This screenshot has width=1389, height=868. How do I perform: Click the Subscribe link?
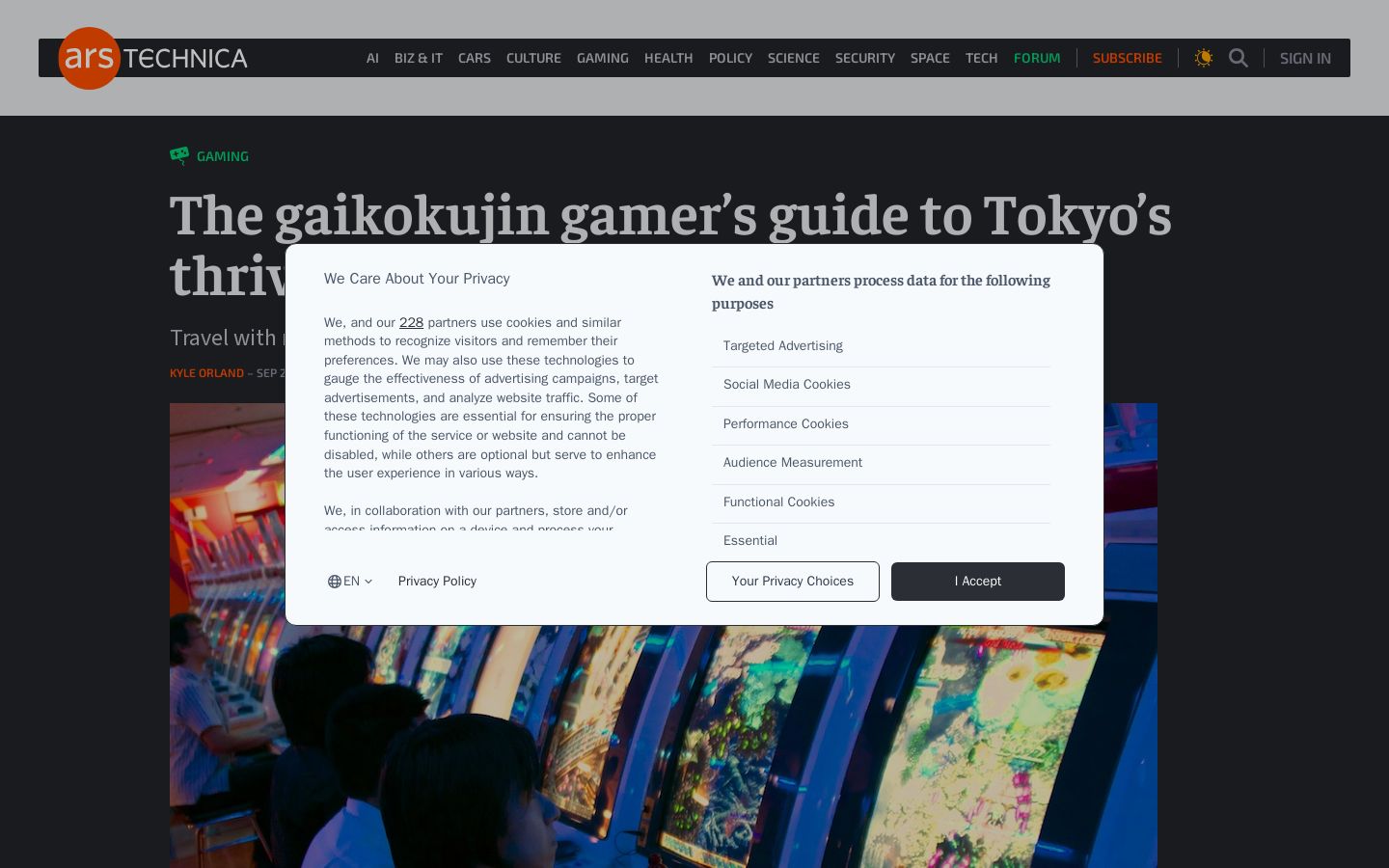(x=1128, y=58)
